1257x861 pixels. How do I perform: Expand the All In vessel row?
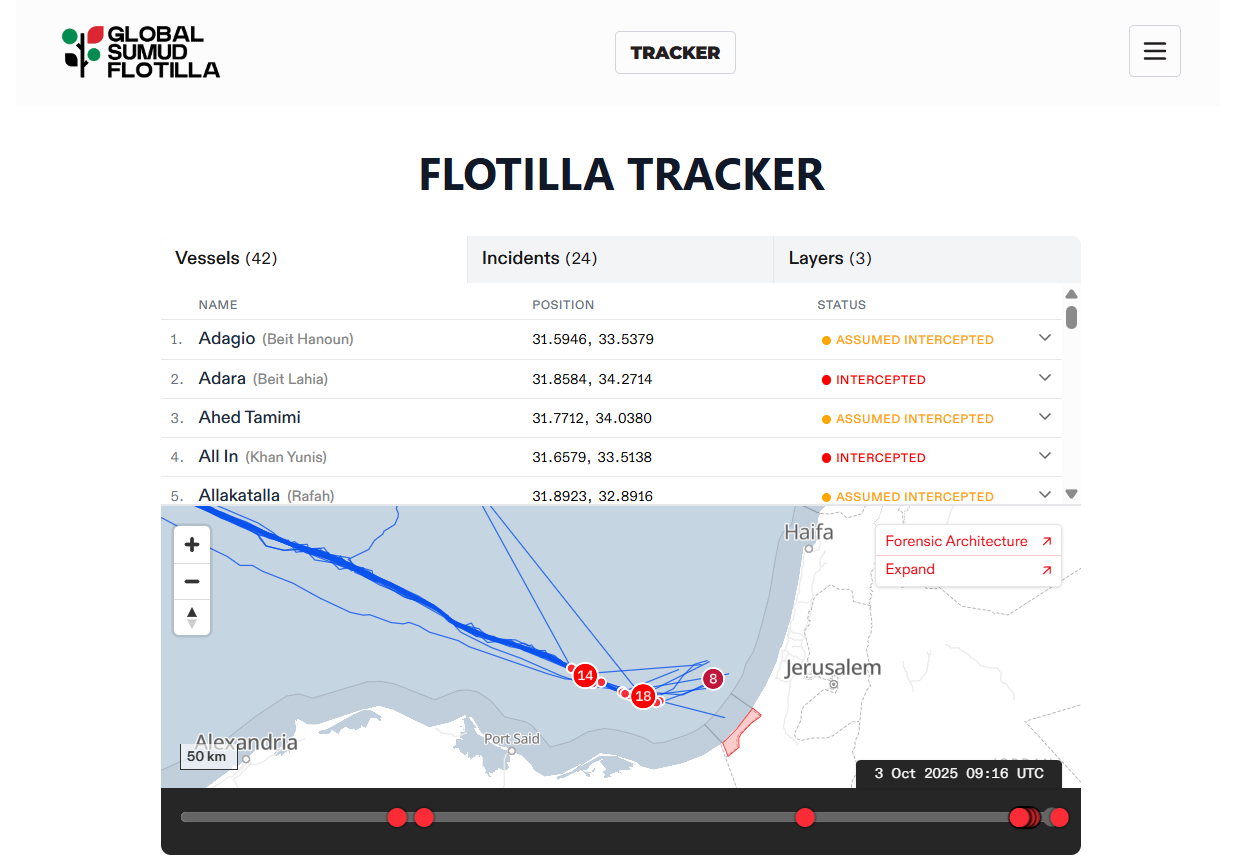(x=1044, y=456)
